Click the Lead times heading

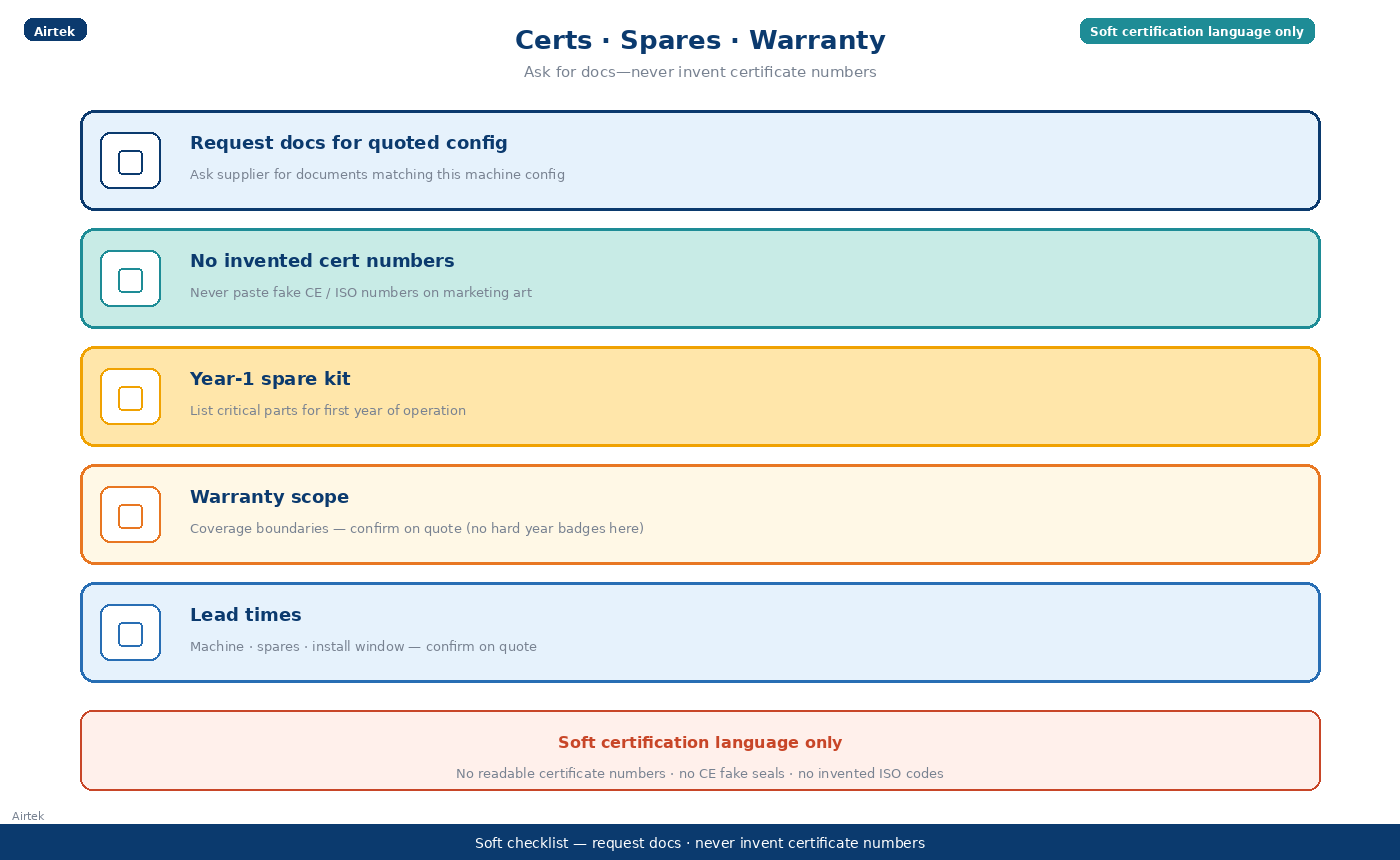coord(245,615)
